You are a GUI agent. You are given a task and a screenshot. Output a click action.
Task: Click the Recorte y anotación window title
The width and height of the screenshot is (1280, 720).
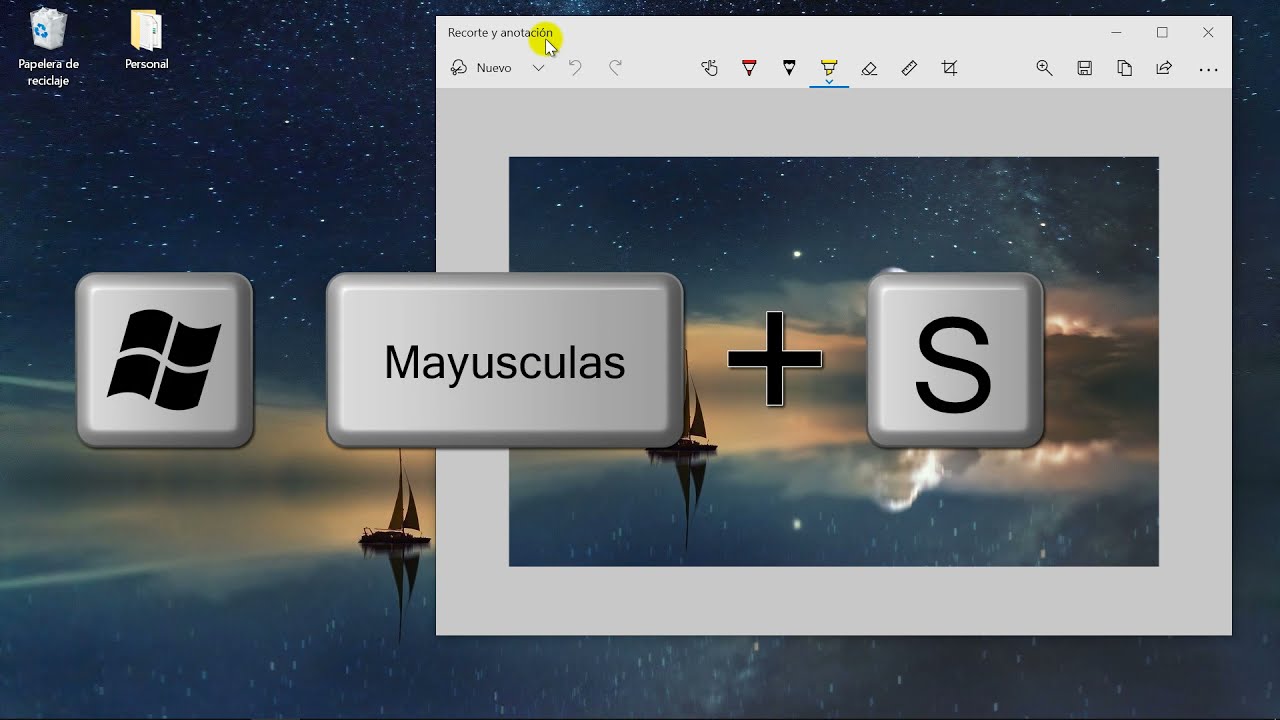(x=500, y=33)
